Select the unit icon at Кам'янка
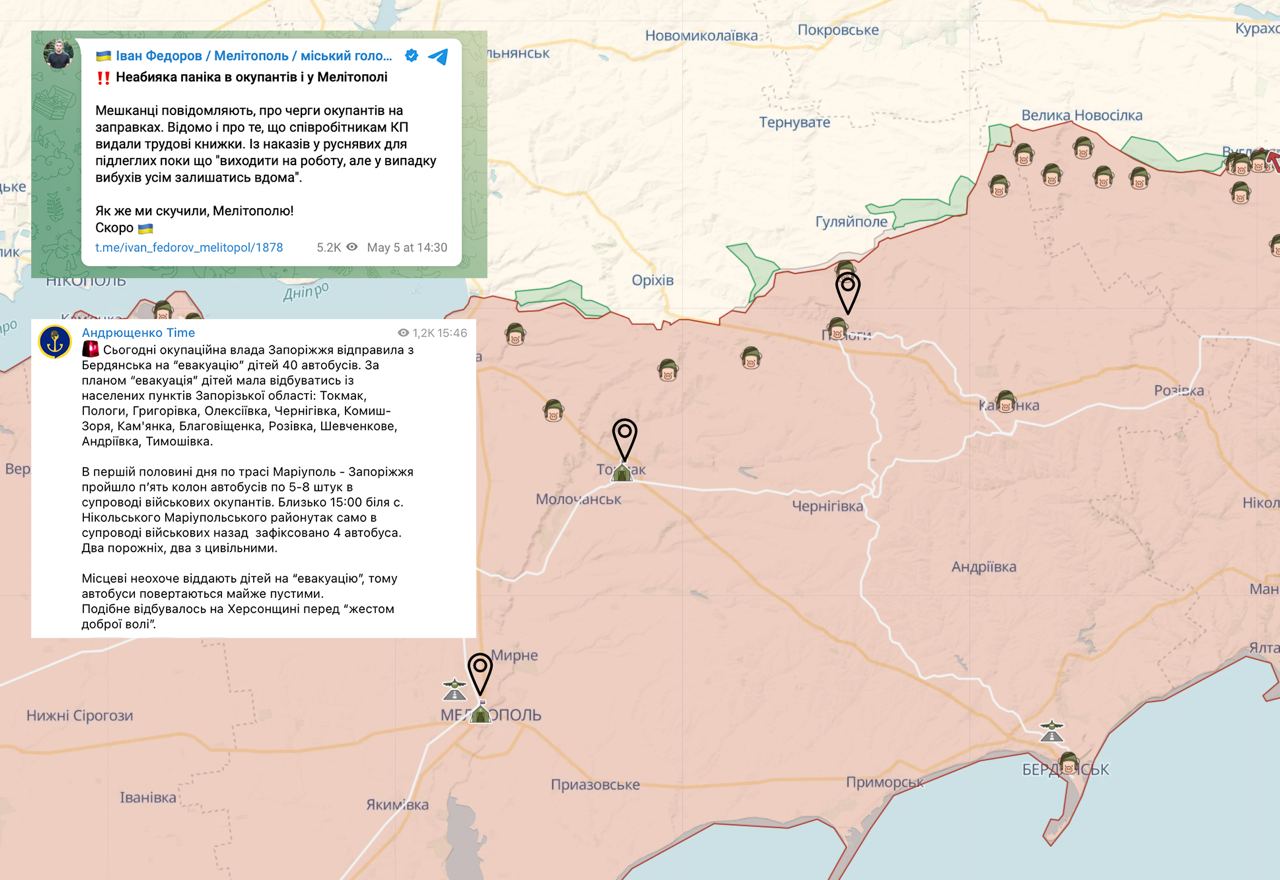The height and width of the screenshot is (880, 1280). click(1005, 402)
